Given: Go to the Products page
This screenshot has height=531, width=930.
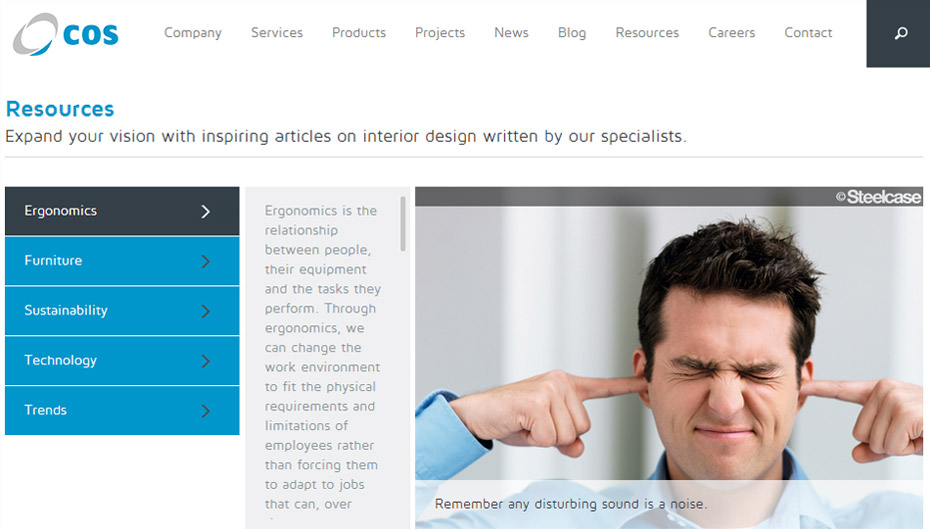Looking at the screenshot, I should point(359,33).
